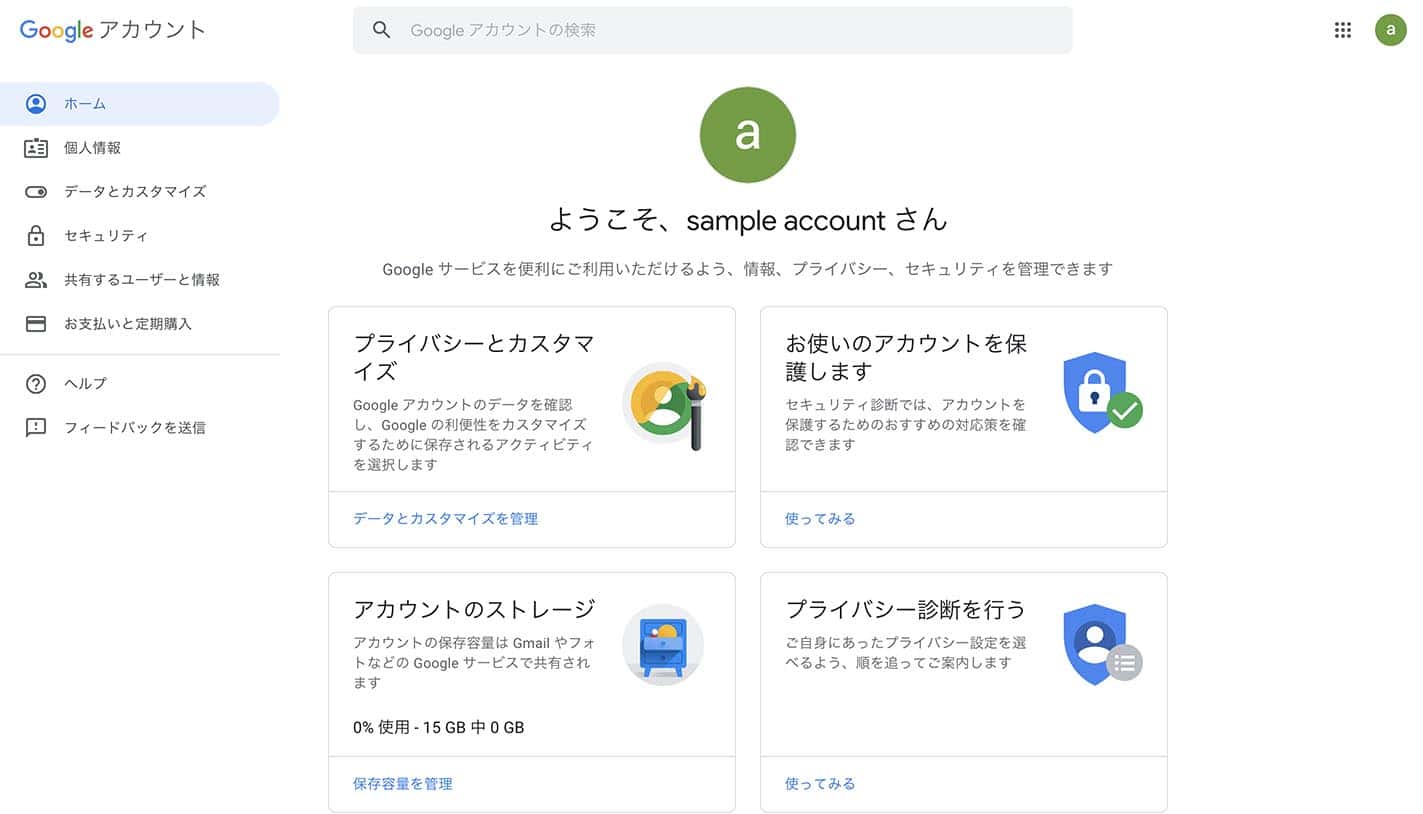Open フィードバックを送信 in the sidebar
1423x814 pixels.
point(140,428)
